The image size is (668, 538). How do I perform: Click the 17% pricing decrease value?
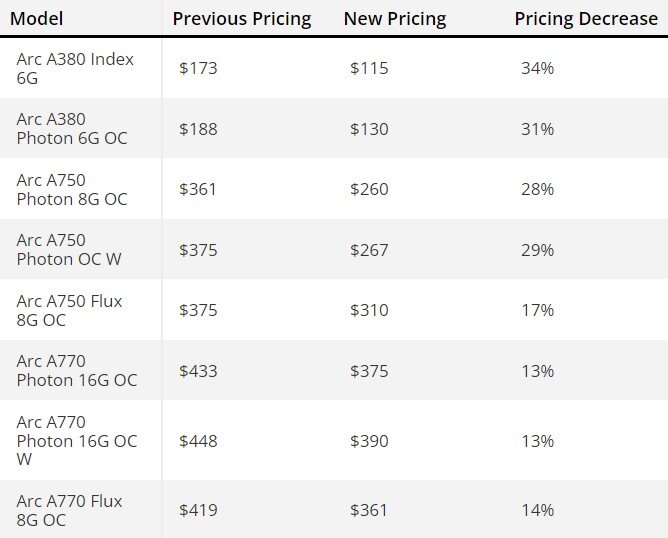click(538, 310)
